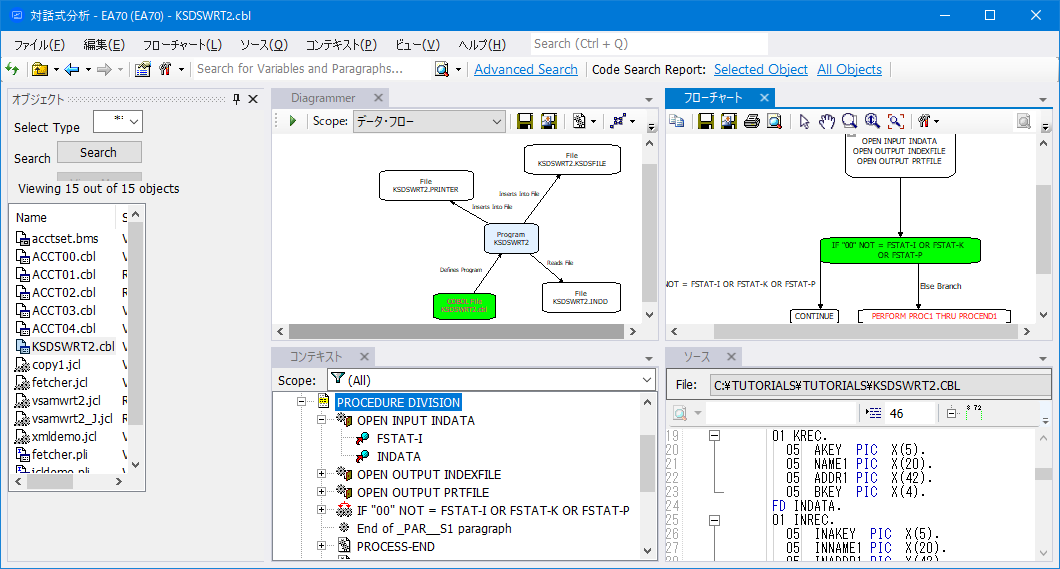Switch to the Diagrammer tab

point(322,98)
